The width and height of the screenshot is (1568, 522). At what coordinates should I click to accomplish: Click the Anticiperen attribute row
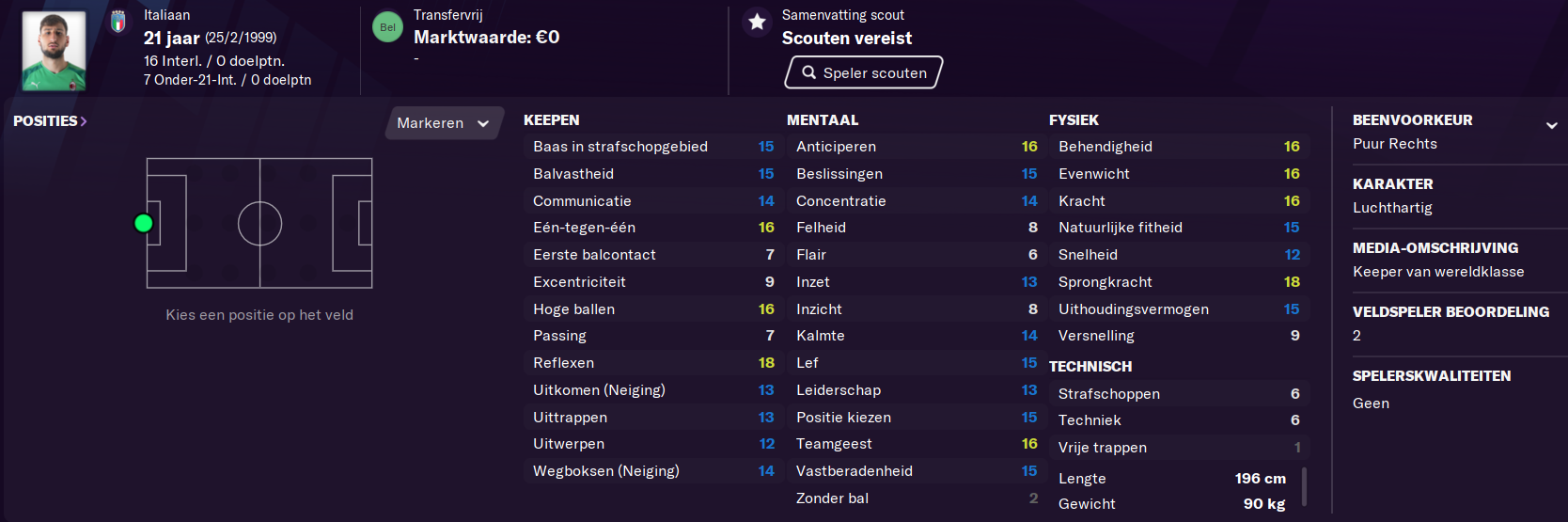tap(917, 147)
